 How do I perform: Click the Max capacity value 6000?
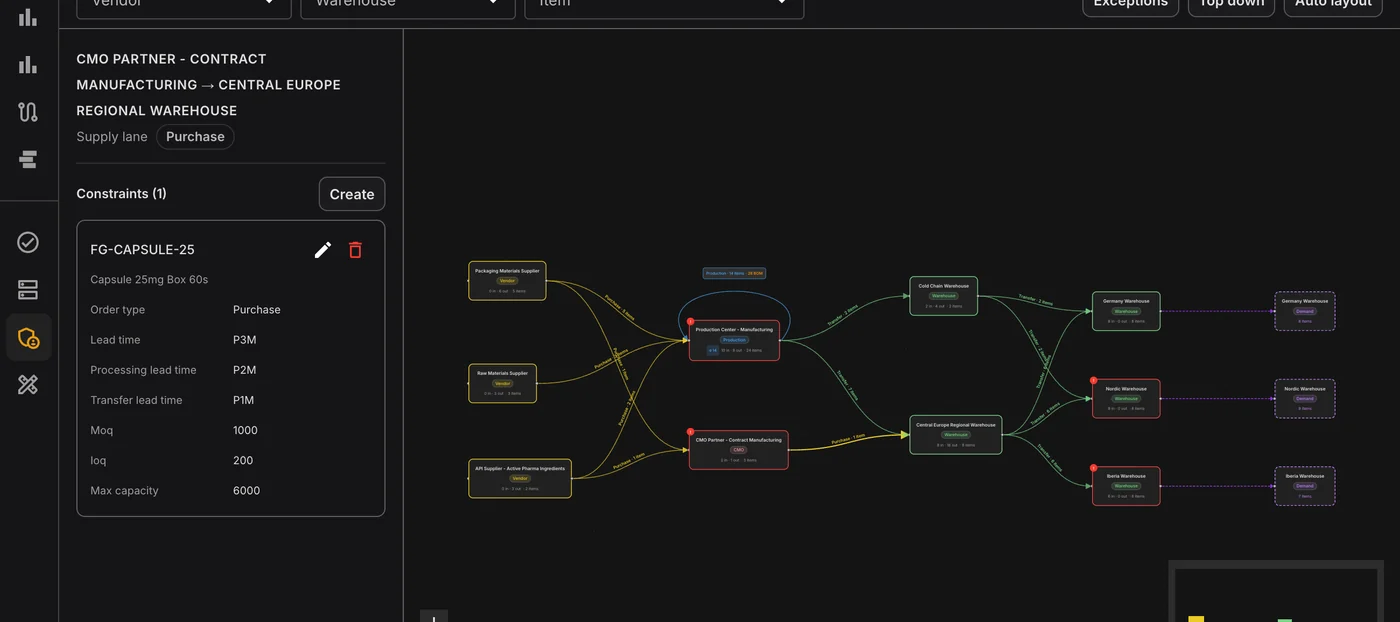coord(246,491)
